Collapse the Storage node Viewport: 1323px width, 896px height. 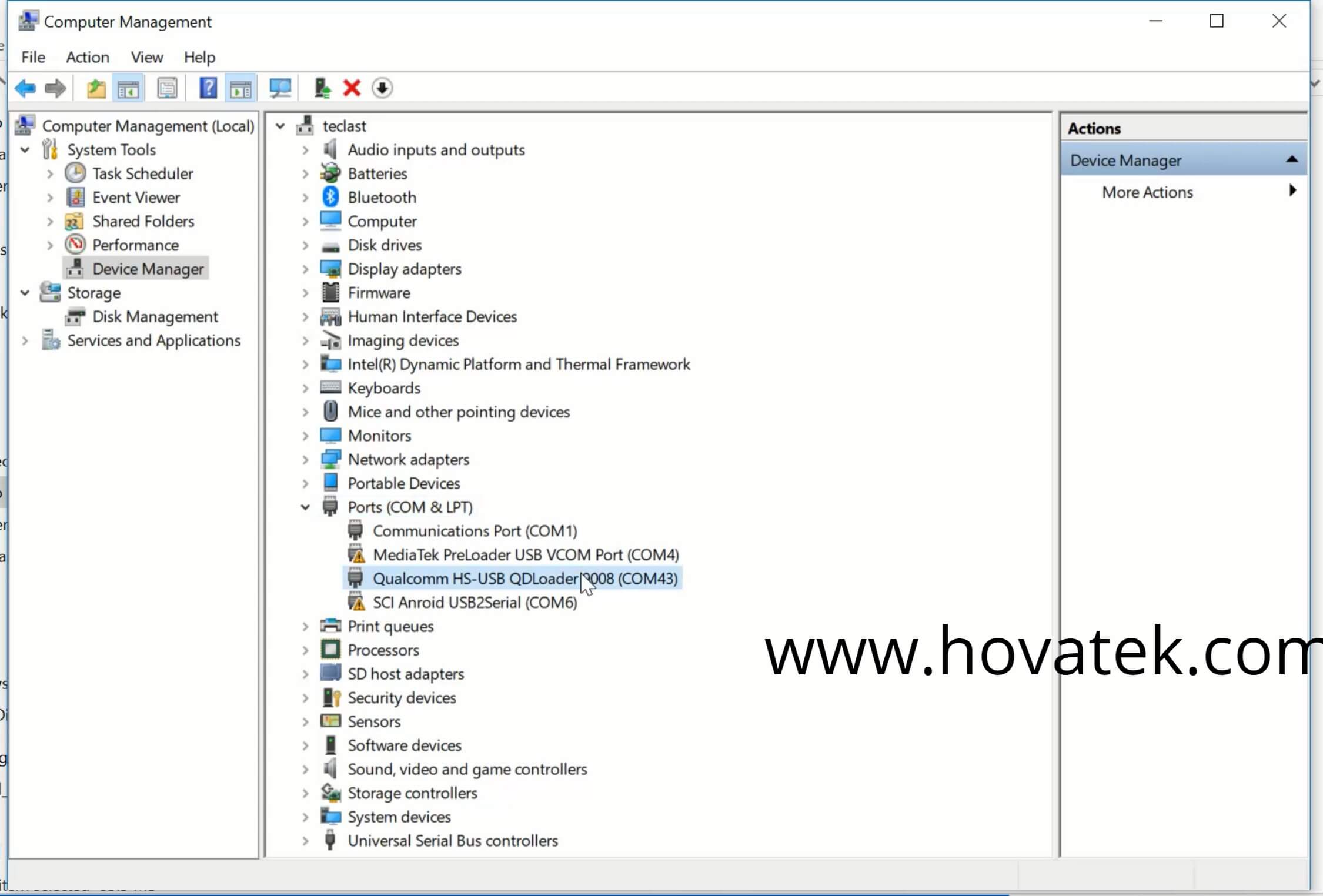[x=25, y=293]
